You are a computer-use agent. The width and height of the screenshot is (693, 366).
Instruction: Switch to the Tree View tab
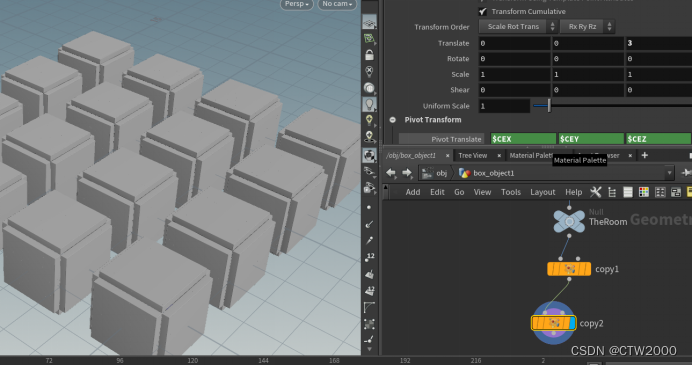tap(472, 156)
